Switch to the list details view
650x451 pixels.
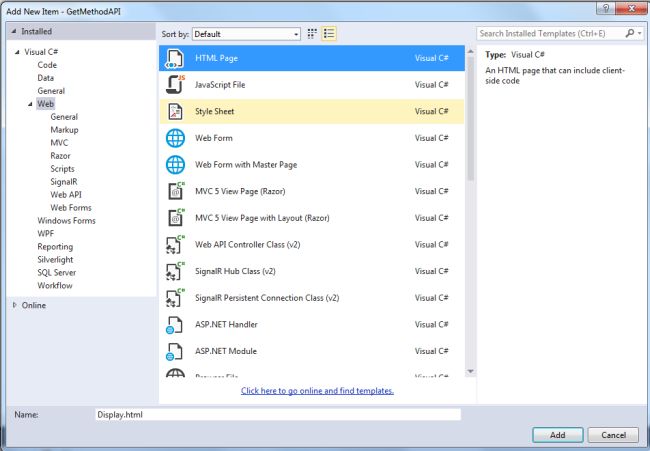pyautogui.click(x=329, y=34)
